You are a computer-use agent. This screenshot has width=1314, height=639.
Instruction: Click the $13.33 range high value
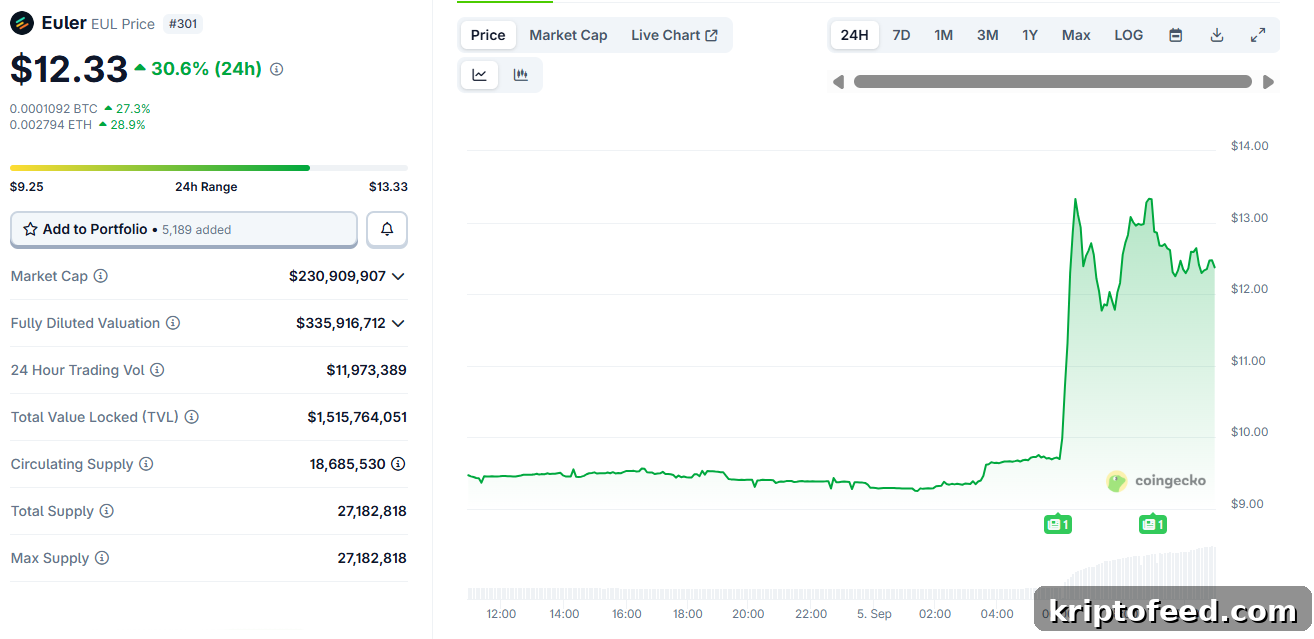388,187
